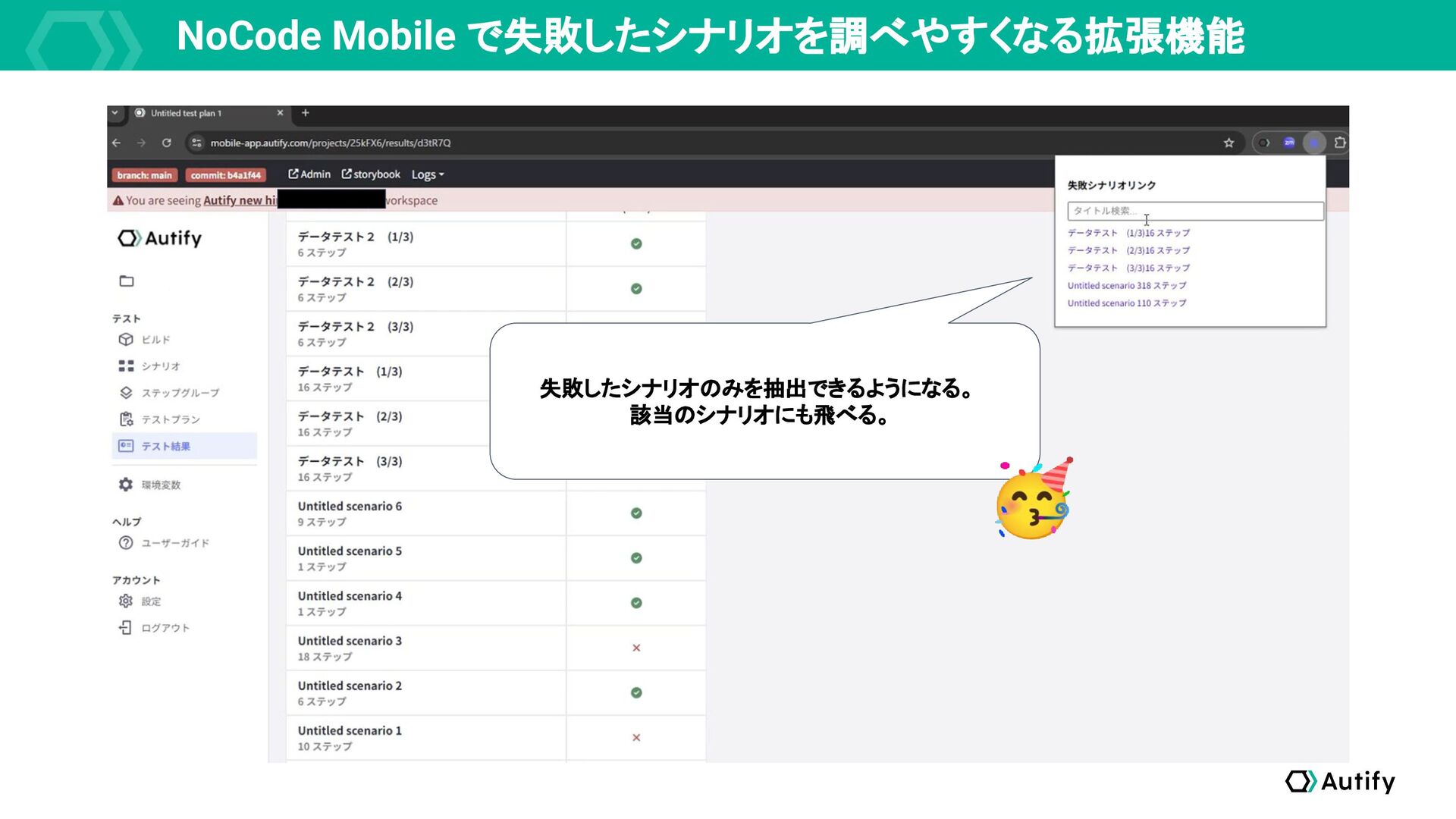
Task: Click the タイトル検索 search field
Action: coord(1195,211)
